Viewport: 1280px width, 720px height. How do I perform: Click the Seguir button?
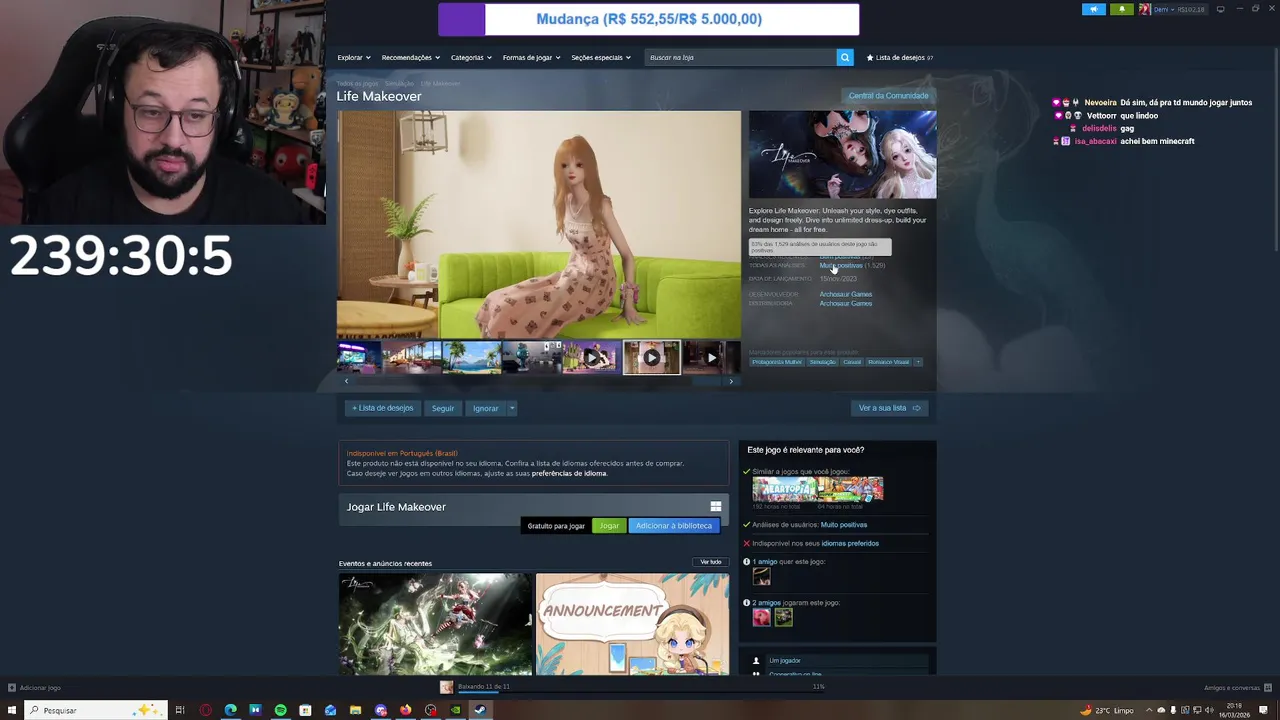click(x=443, y=408)
